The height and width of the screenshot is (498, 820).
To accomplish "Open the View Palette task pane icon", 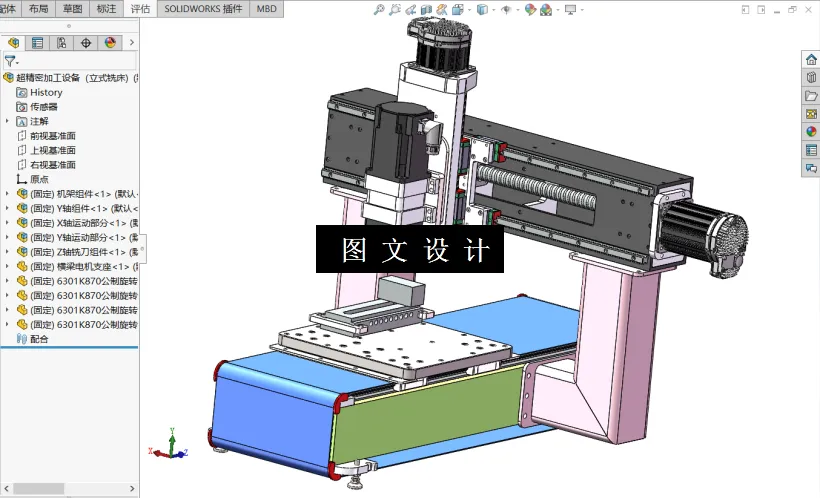I will click(811, 114).
